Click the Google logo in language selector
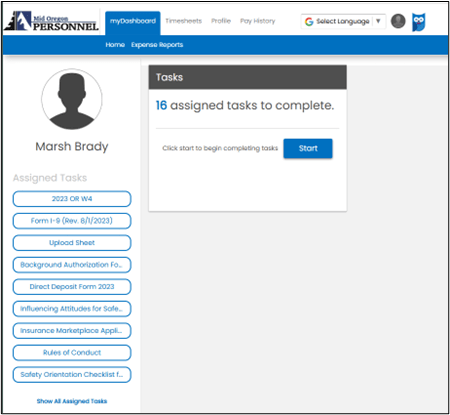450x415 pixels. pos(309,22)
